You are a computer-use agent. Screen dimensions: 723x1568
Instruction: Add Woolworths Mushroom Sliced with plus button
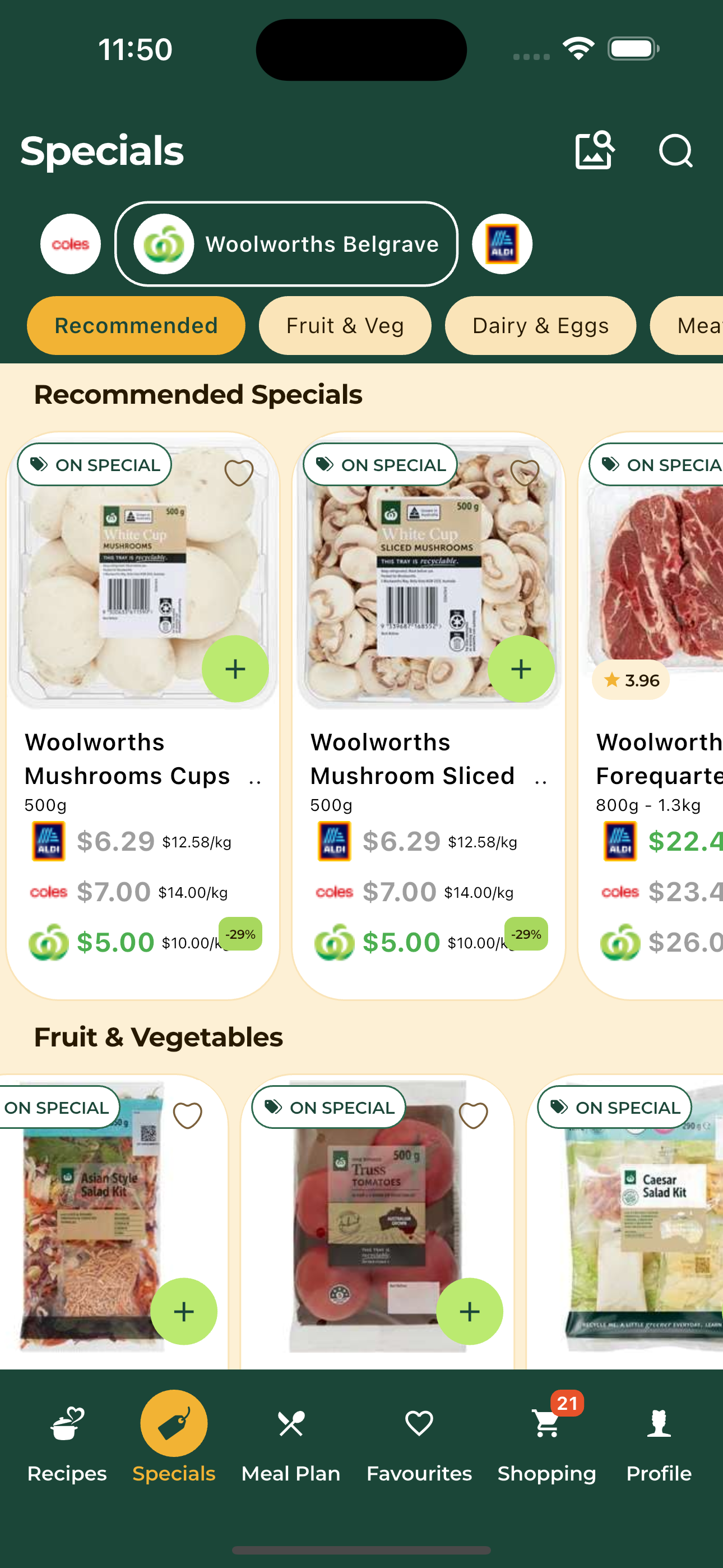pyautogui.click(x=521, y=668)
